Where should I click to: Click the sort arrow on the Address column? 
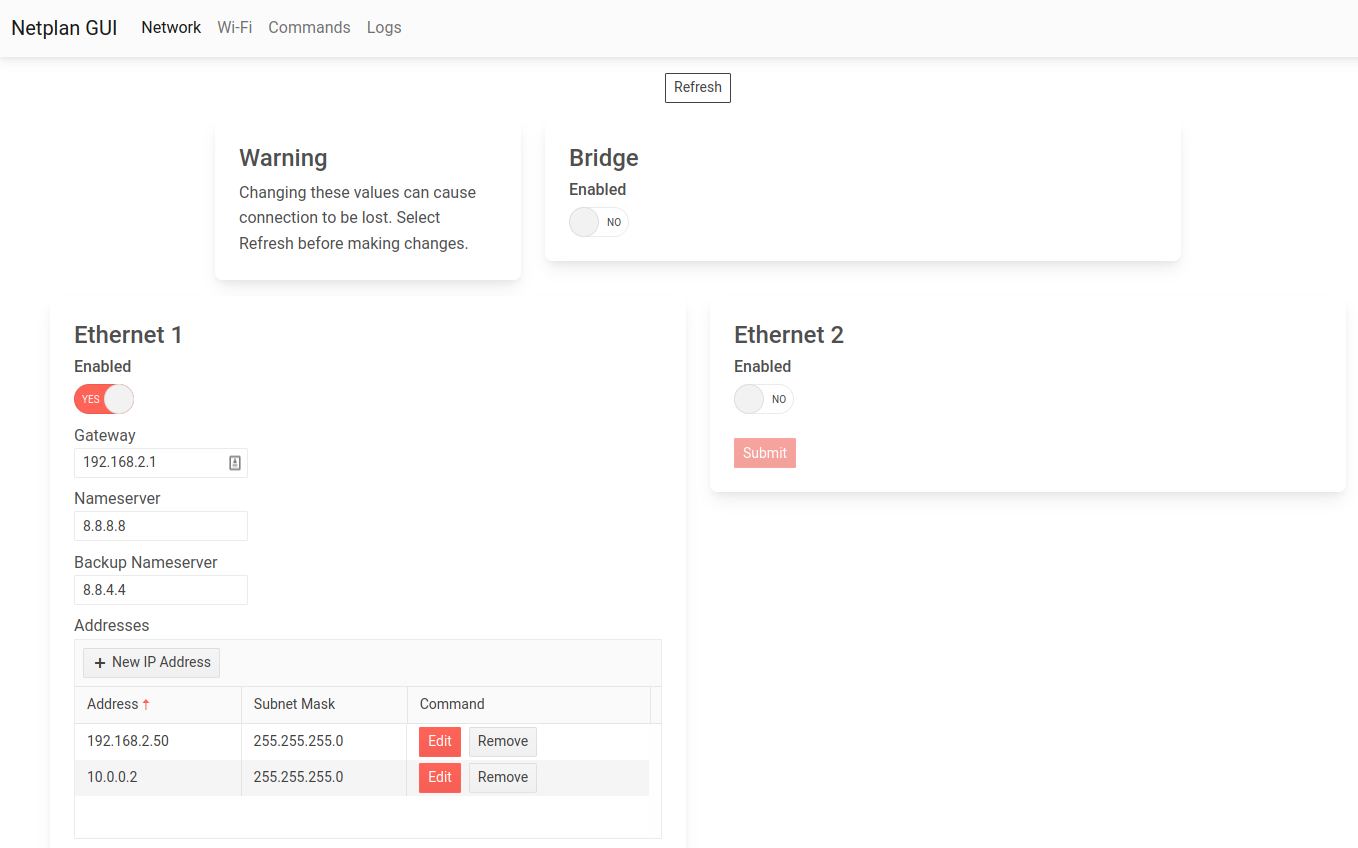[x=147, y=703]
